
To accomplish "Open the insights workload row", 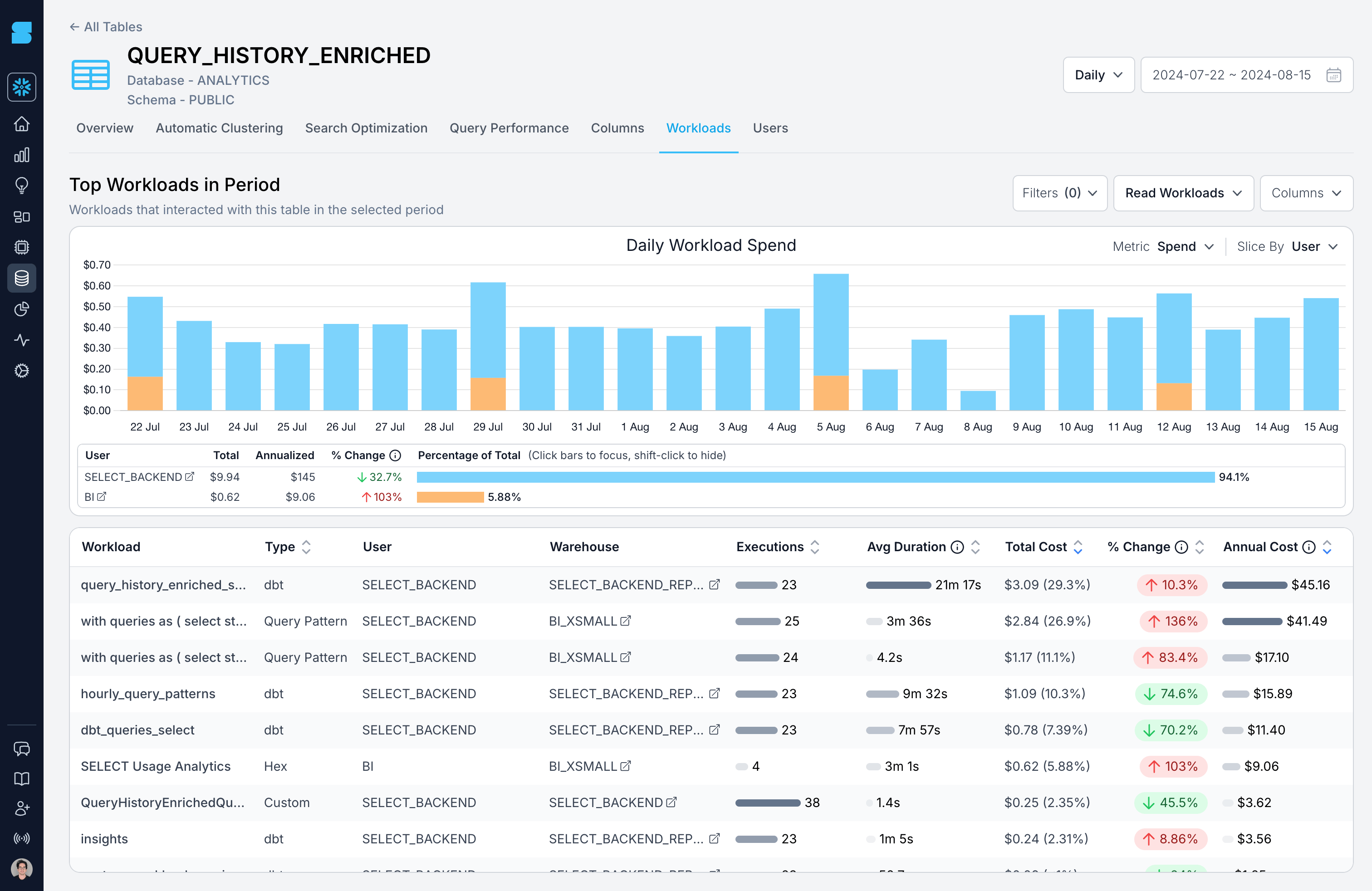I will click(711, 838).
